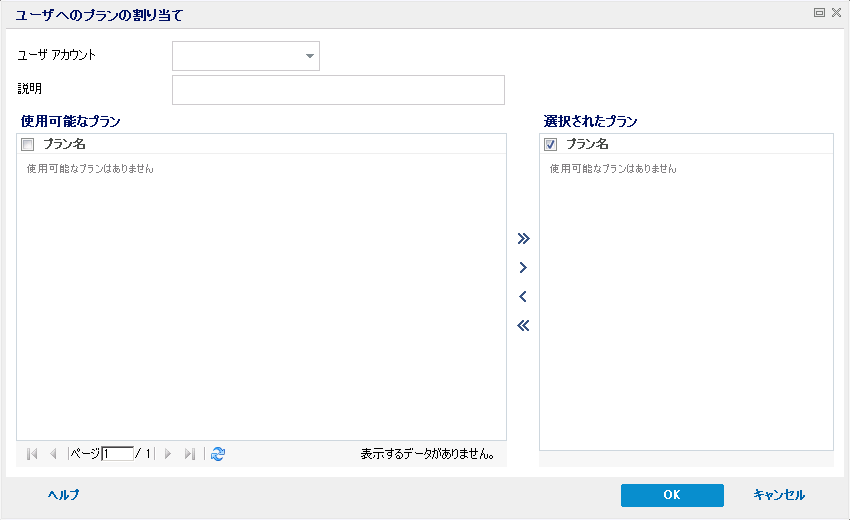The height and width of the screenshot is (520, 850).
Task: Jump to last page of plans
Action: tap(190, 454)
